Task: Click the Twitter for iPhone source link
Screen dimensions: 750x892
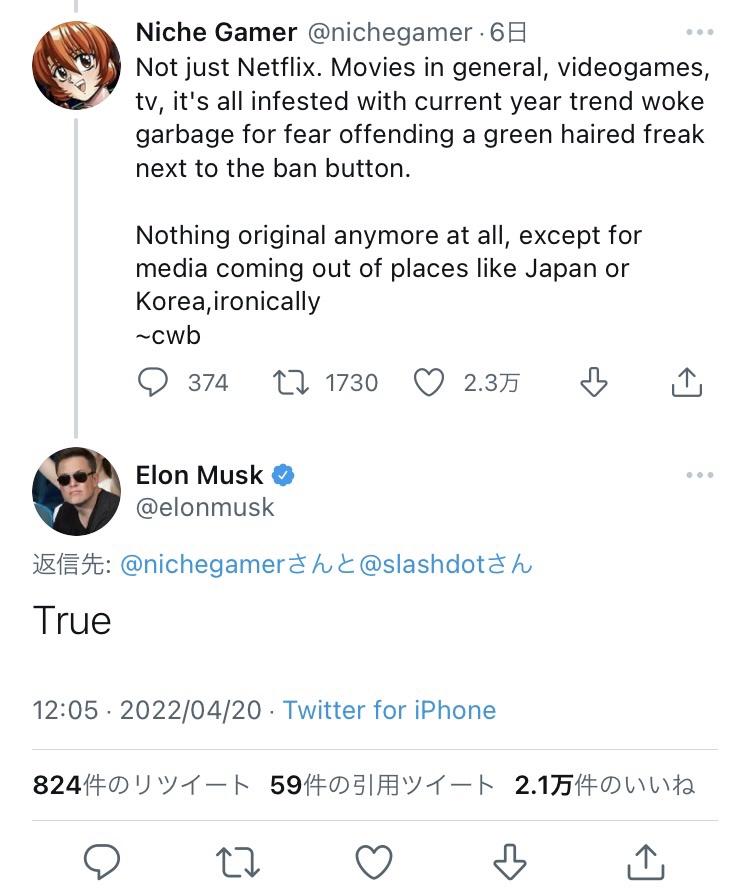Action: [389, 710]
